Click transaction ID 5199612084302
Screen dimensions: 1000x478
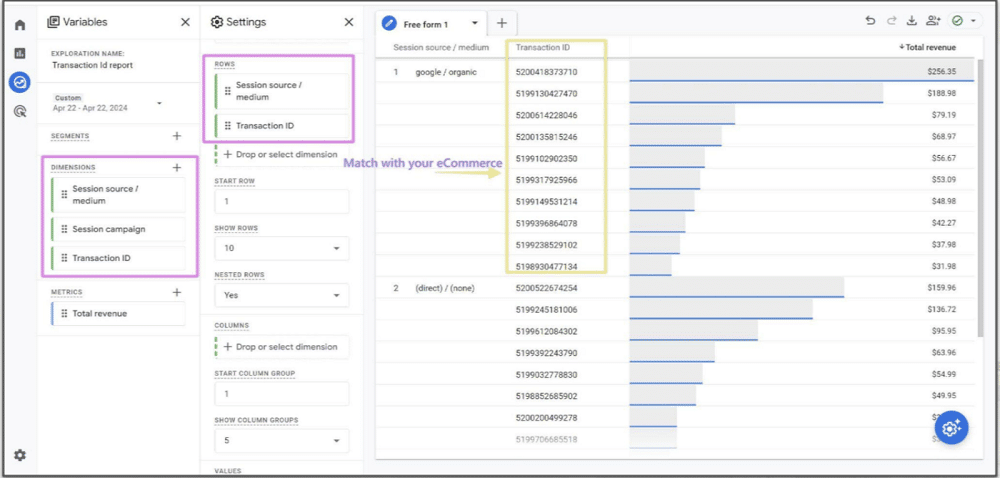coord(547,331)
